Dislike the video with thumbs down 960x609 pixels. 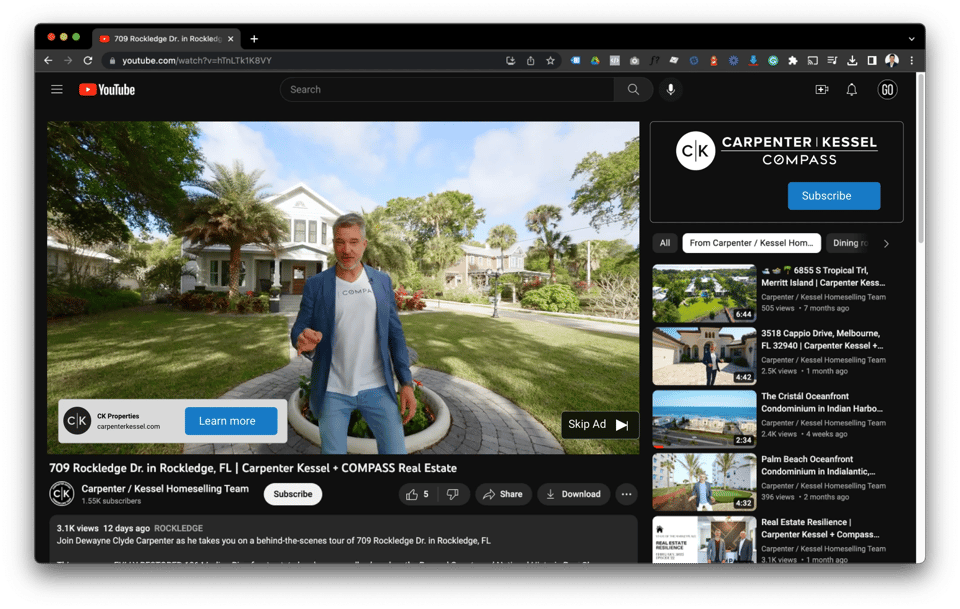click(453, 494)
